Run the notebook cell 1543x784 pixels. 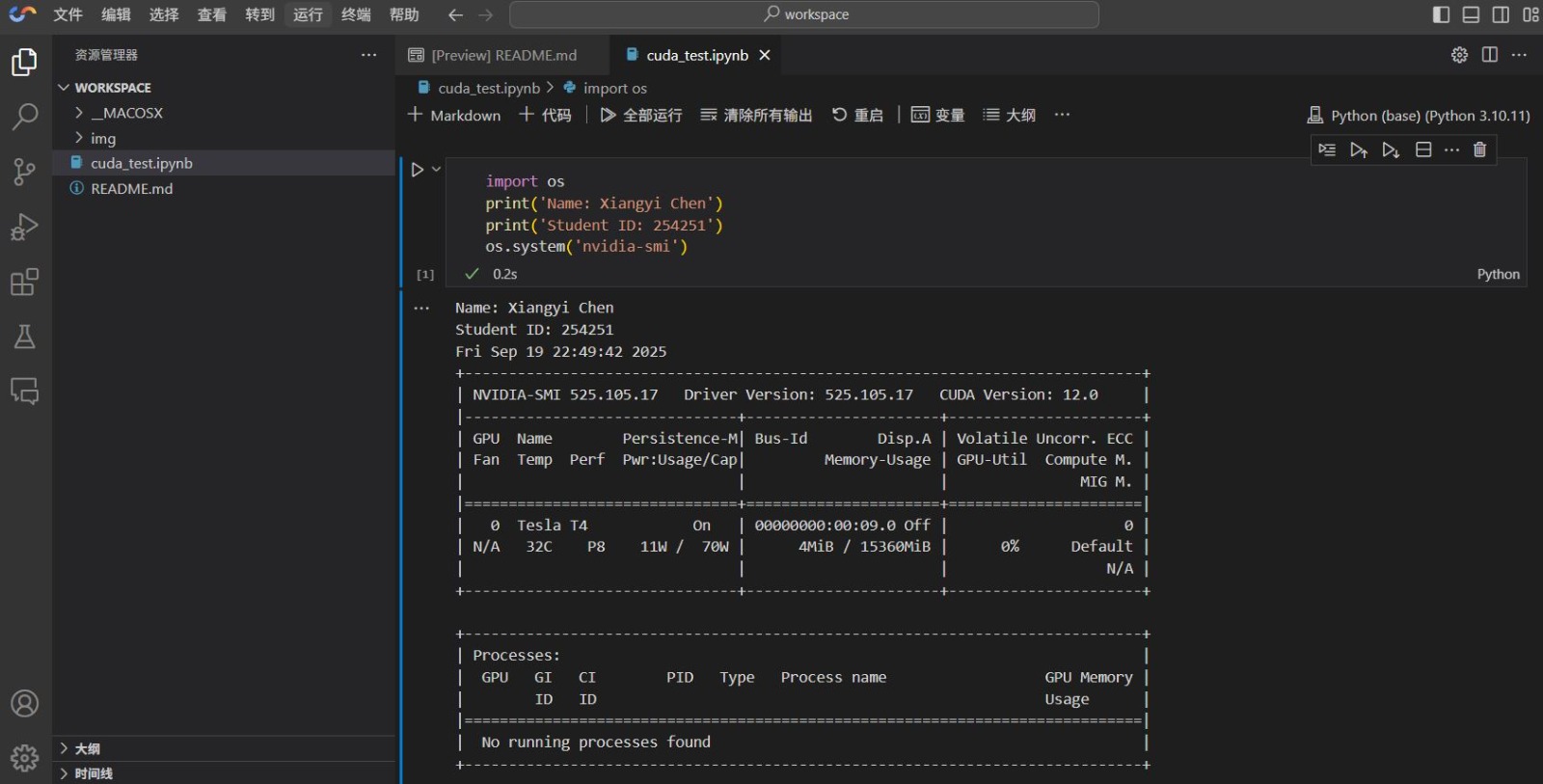417,170
